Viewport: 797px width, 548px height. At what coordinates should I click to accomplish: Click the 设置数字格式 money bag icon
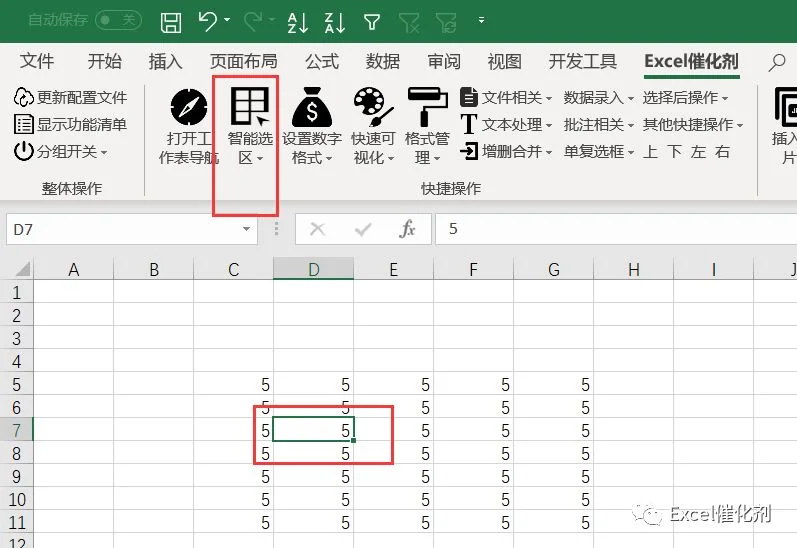312,107
